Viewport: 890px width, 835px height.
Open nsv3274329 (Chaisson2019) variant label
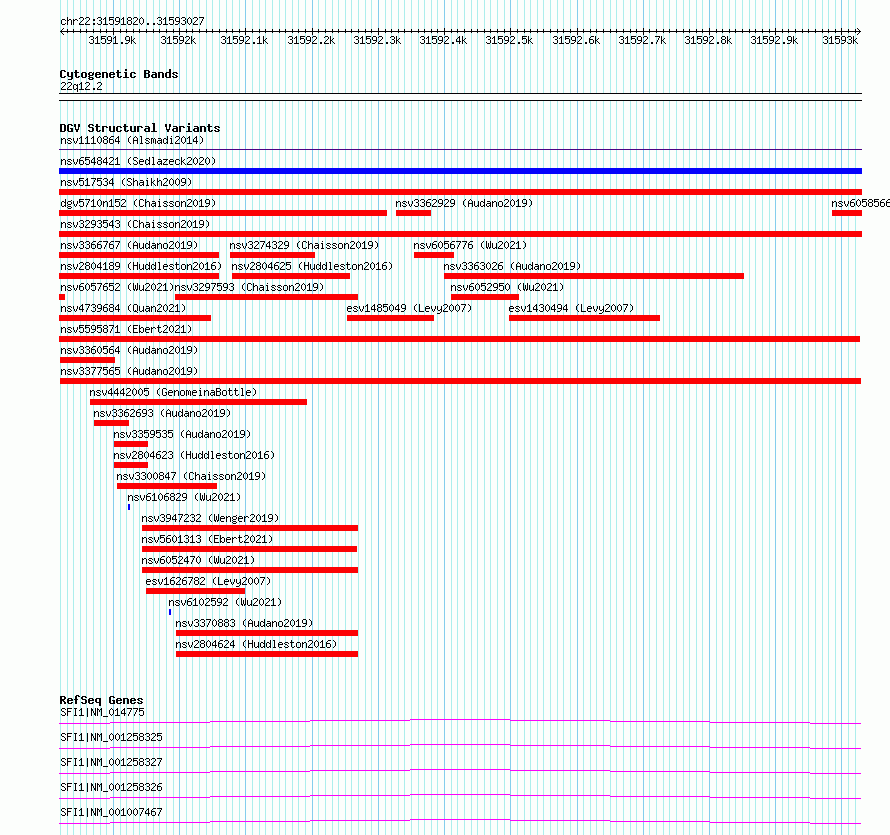304,245
